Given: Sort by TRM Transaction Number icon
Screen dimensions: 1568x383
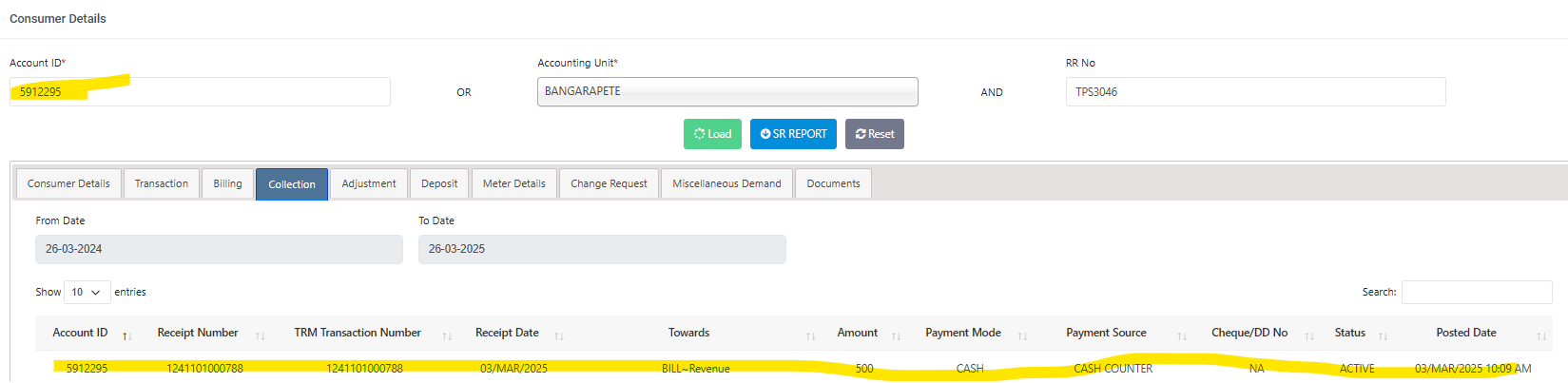Looking at the screenshot, I should point(447,336).
